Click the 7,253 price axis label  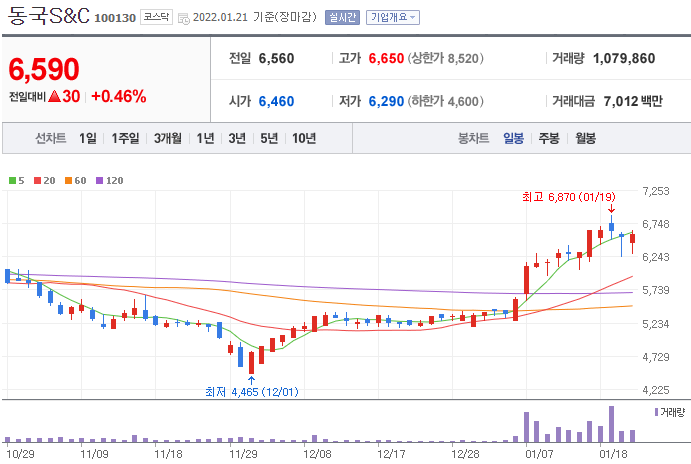pos(656,191)
